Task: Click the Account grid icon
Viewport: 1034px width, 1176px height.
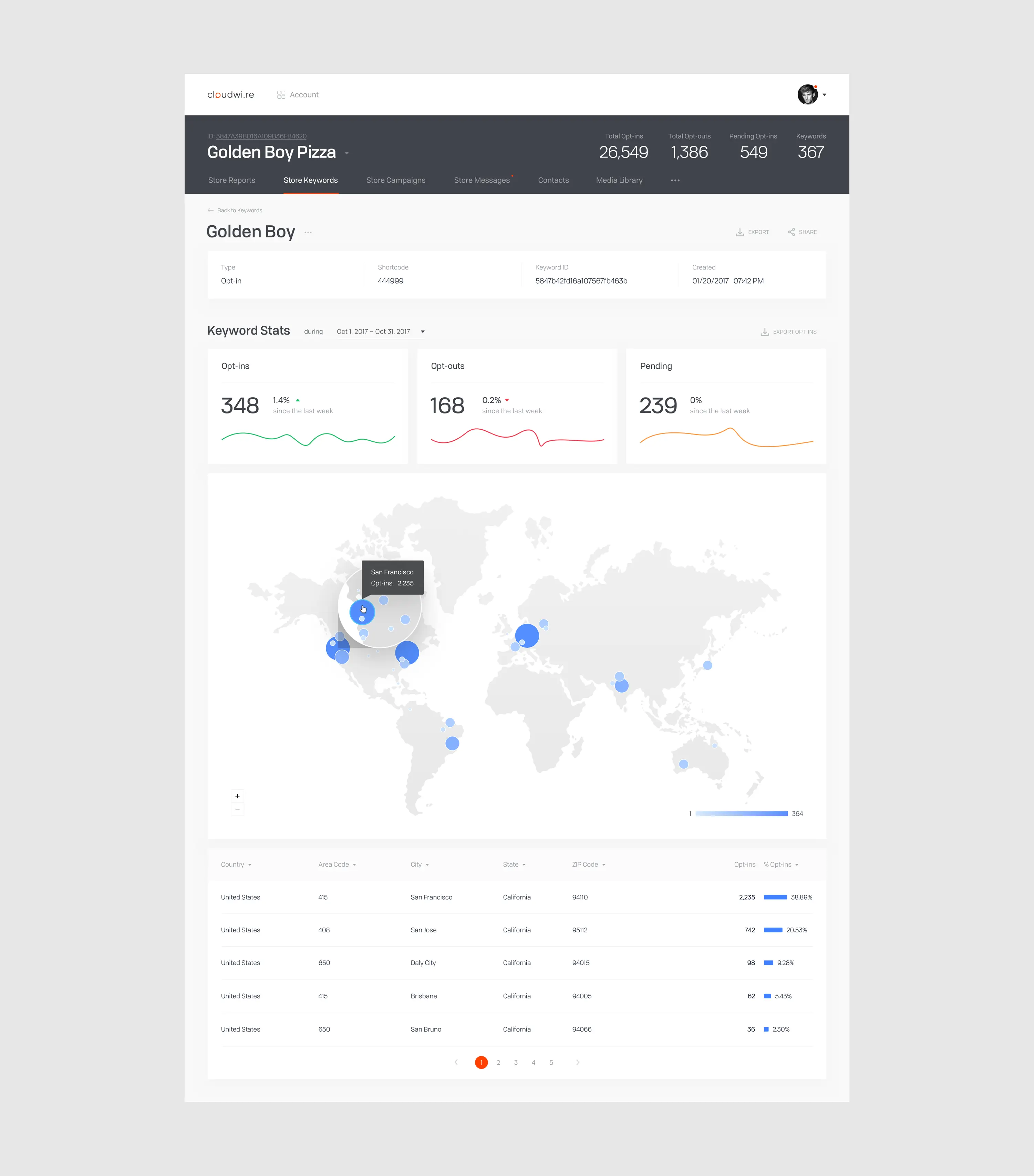Action: coord(281,95)
